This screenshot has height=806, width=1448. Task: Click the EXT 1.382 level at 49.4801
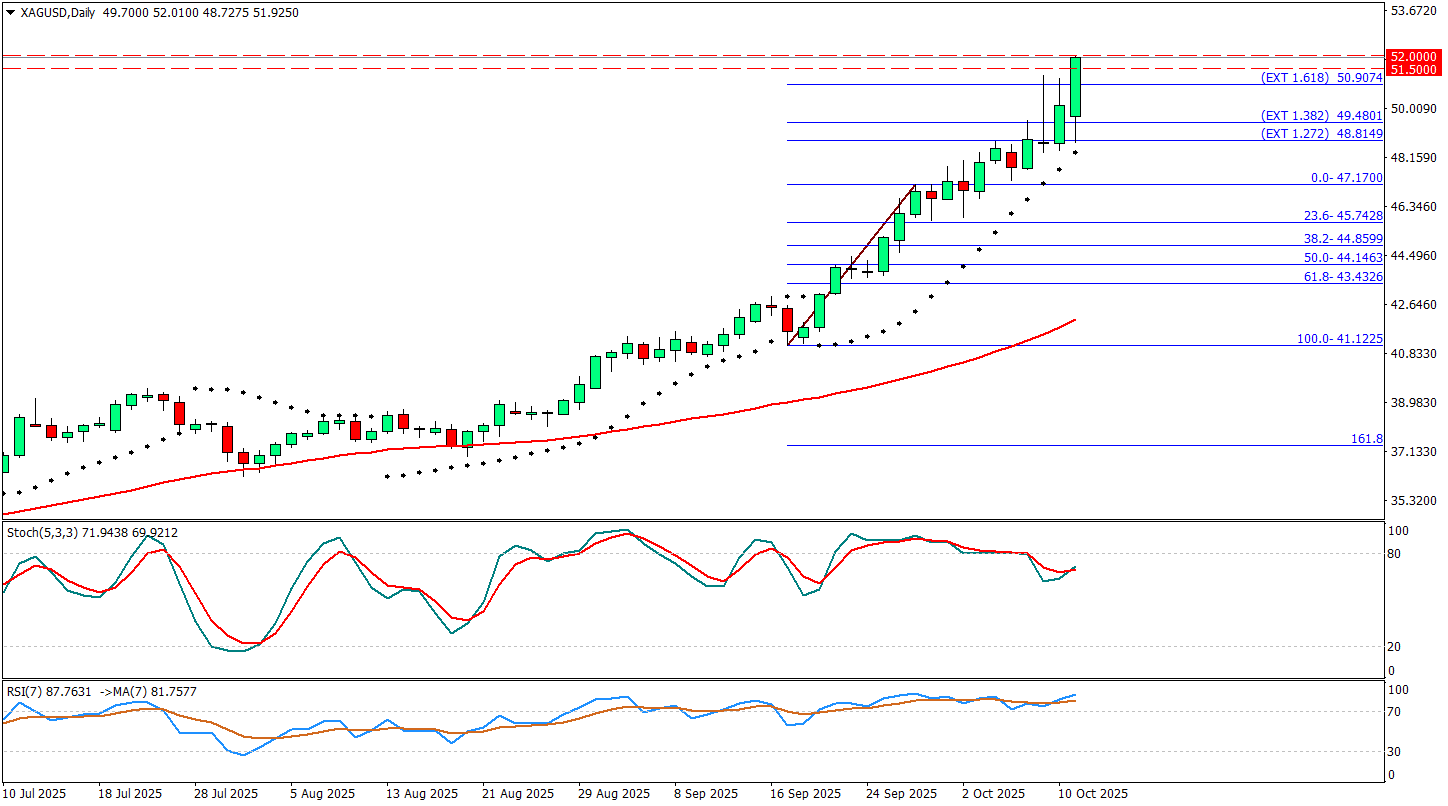(1321, 116)
